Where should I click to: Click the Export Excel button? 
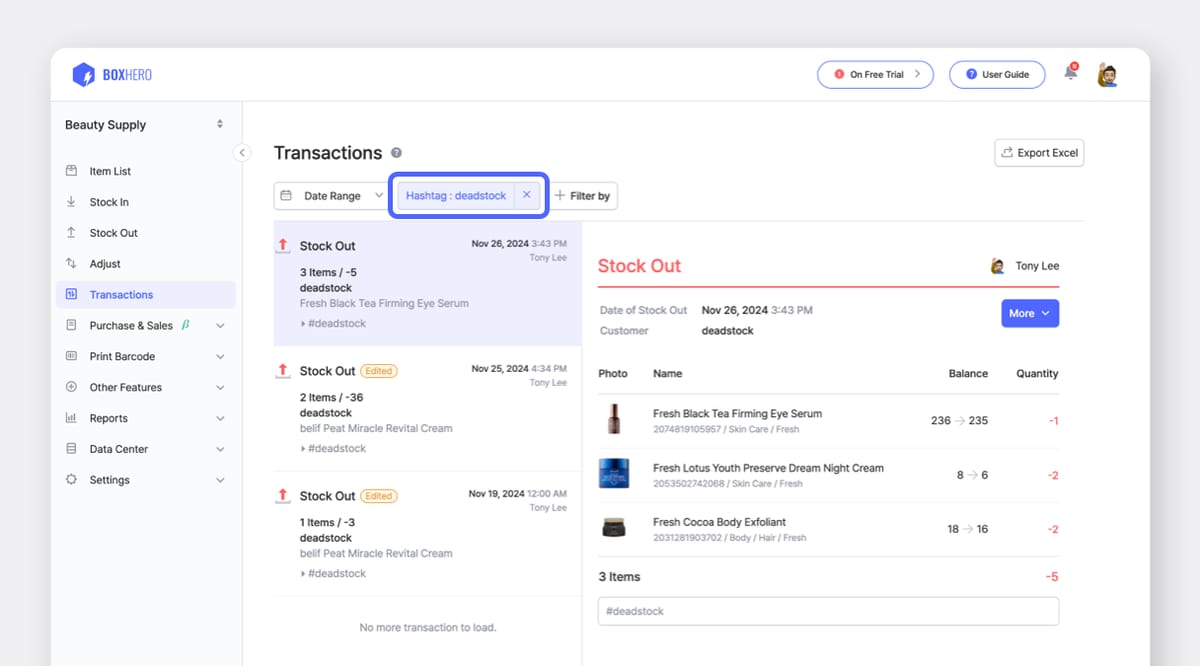point(1038,152)
